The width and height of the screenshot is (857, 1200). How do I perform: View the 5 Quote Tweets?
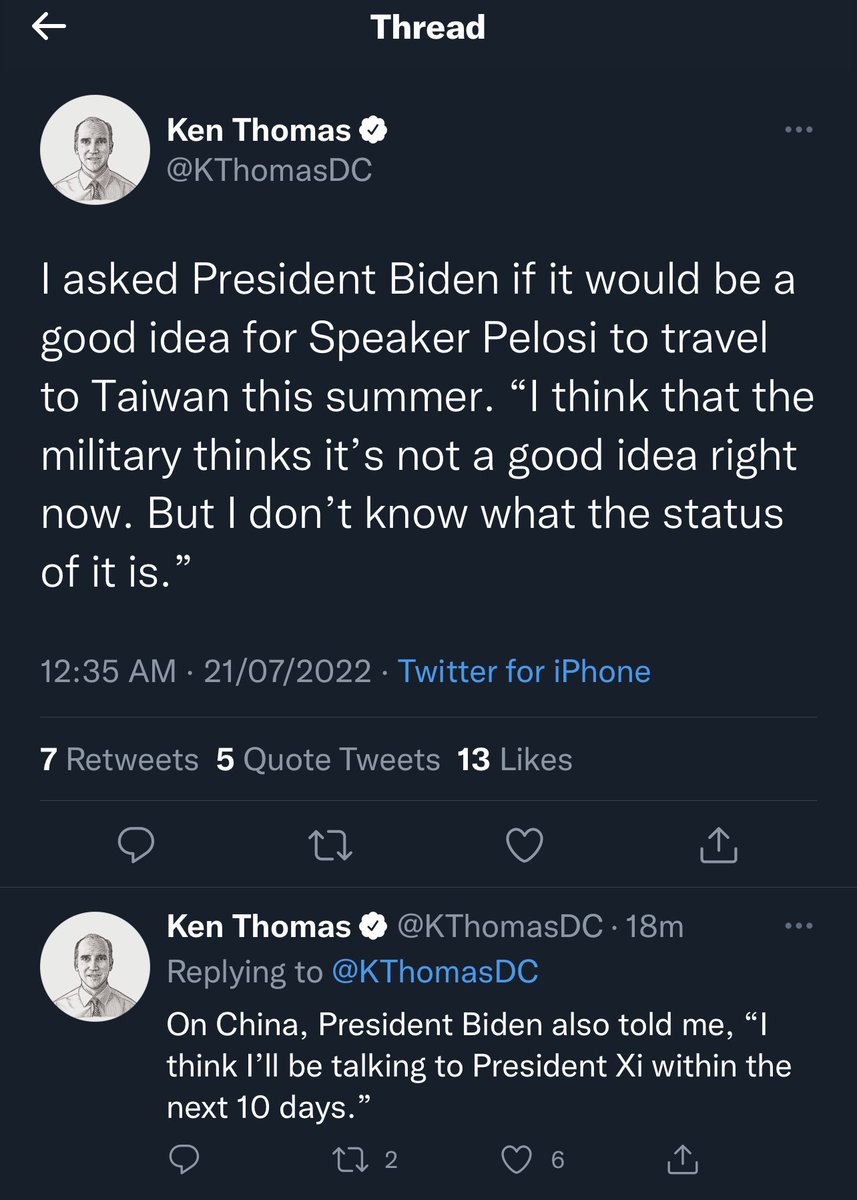(328, 760)
